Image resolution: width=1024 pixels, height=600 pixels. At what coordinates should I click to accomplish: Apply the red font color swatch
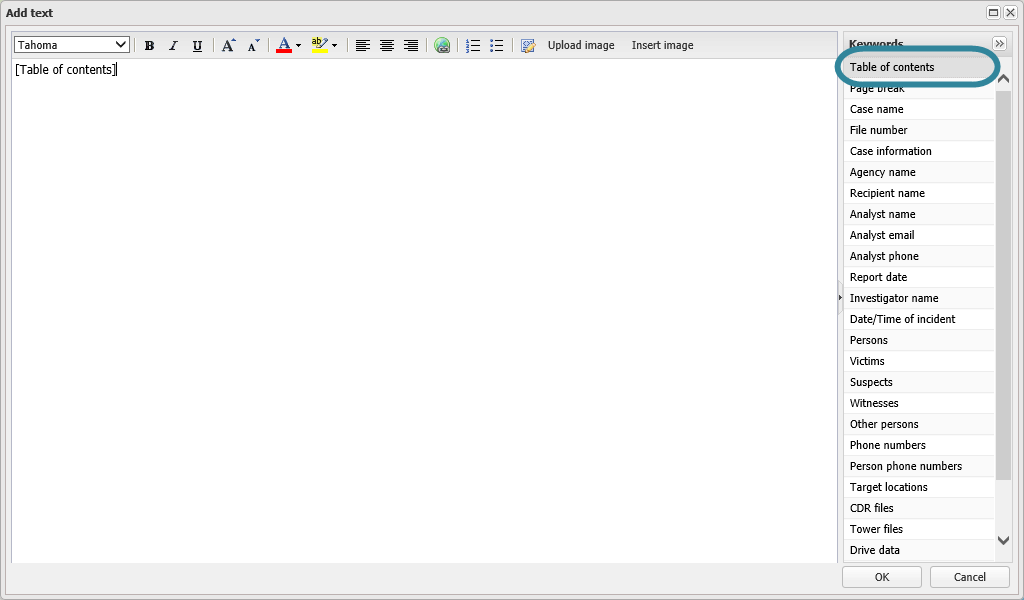point(284,46)
